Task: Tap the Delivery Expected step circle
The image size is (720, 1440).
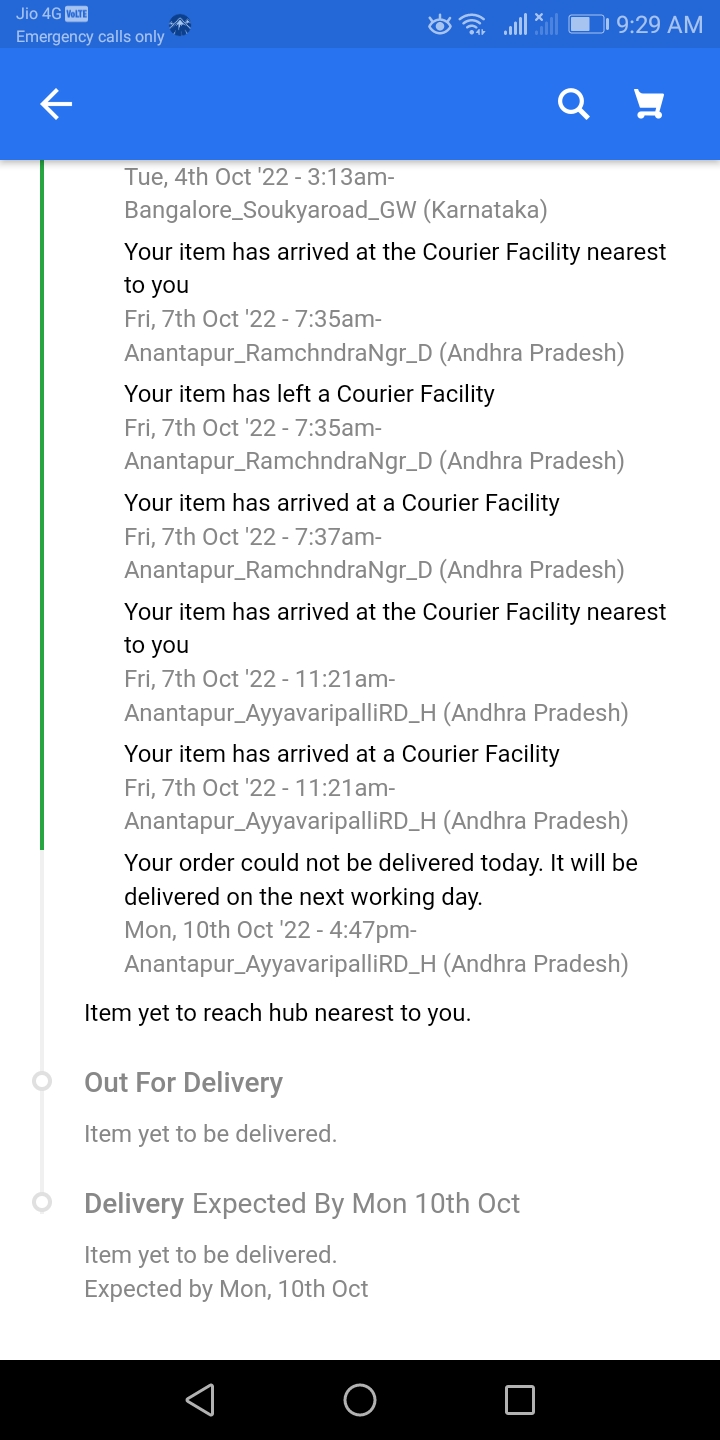Action: 42,1202
